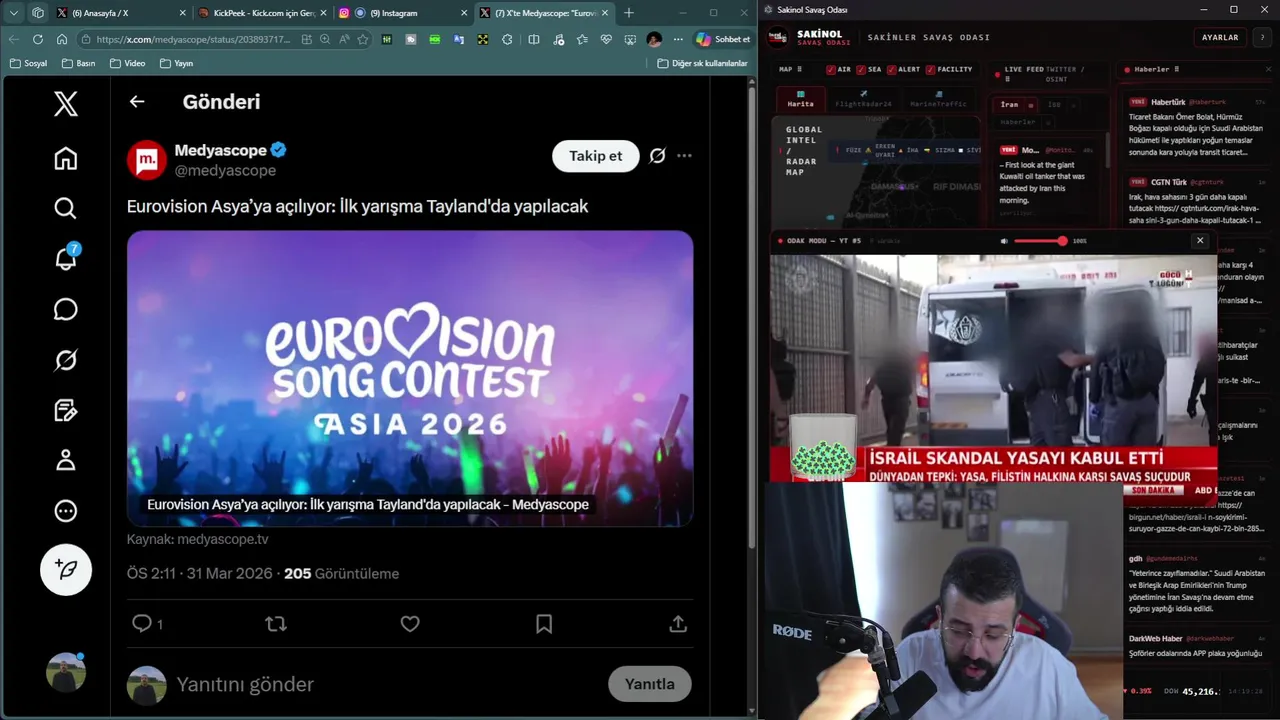Focus Yanıtını gönder reply field
The image size is (1280, 720).
click(x=385, y=684)
